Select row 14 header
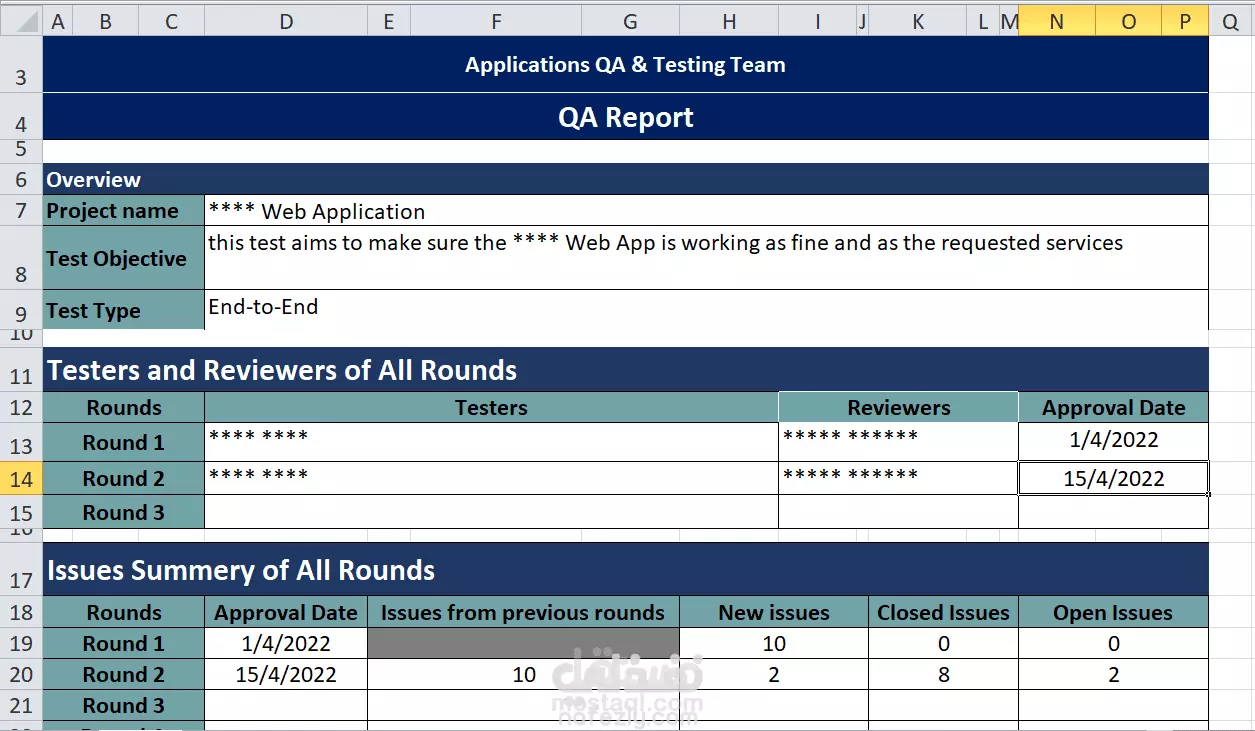This screenshot has width=1255, height=731. 21,478
